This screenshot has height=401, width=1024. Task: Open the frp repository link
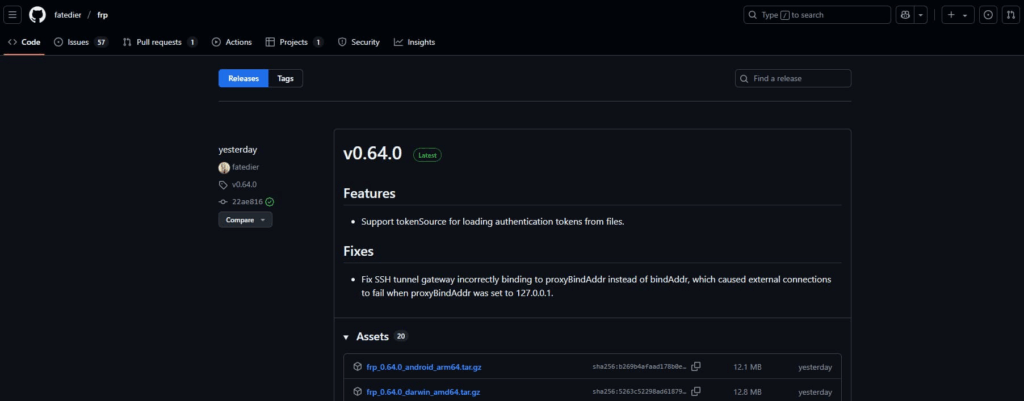(x=103, y=15)
